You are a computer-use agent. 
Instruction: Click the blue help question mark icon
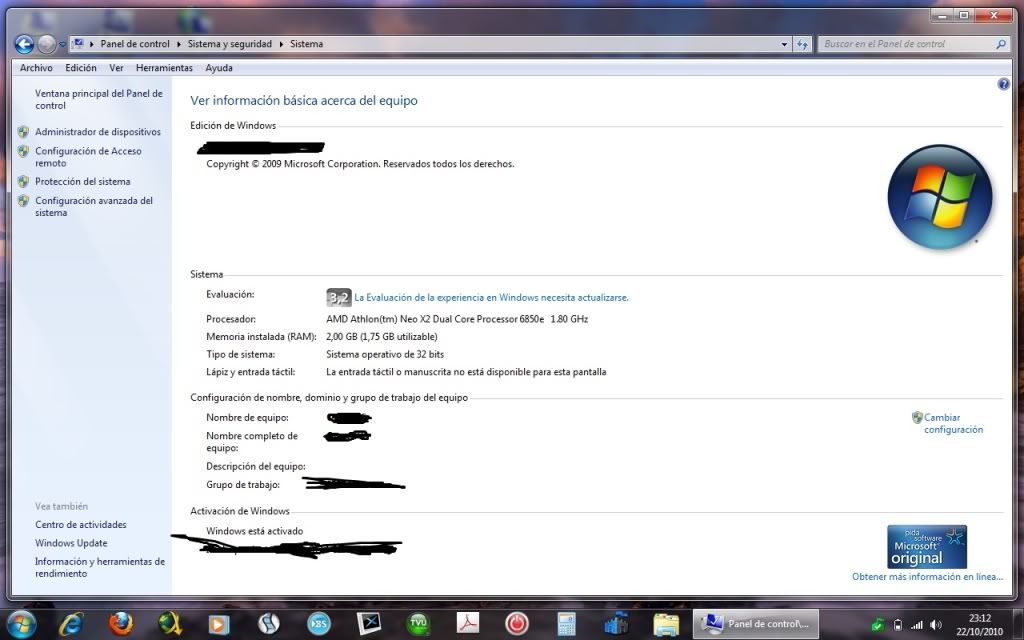pos(1004,84)
